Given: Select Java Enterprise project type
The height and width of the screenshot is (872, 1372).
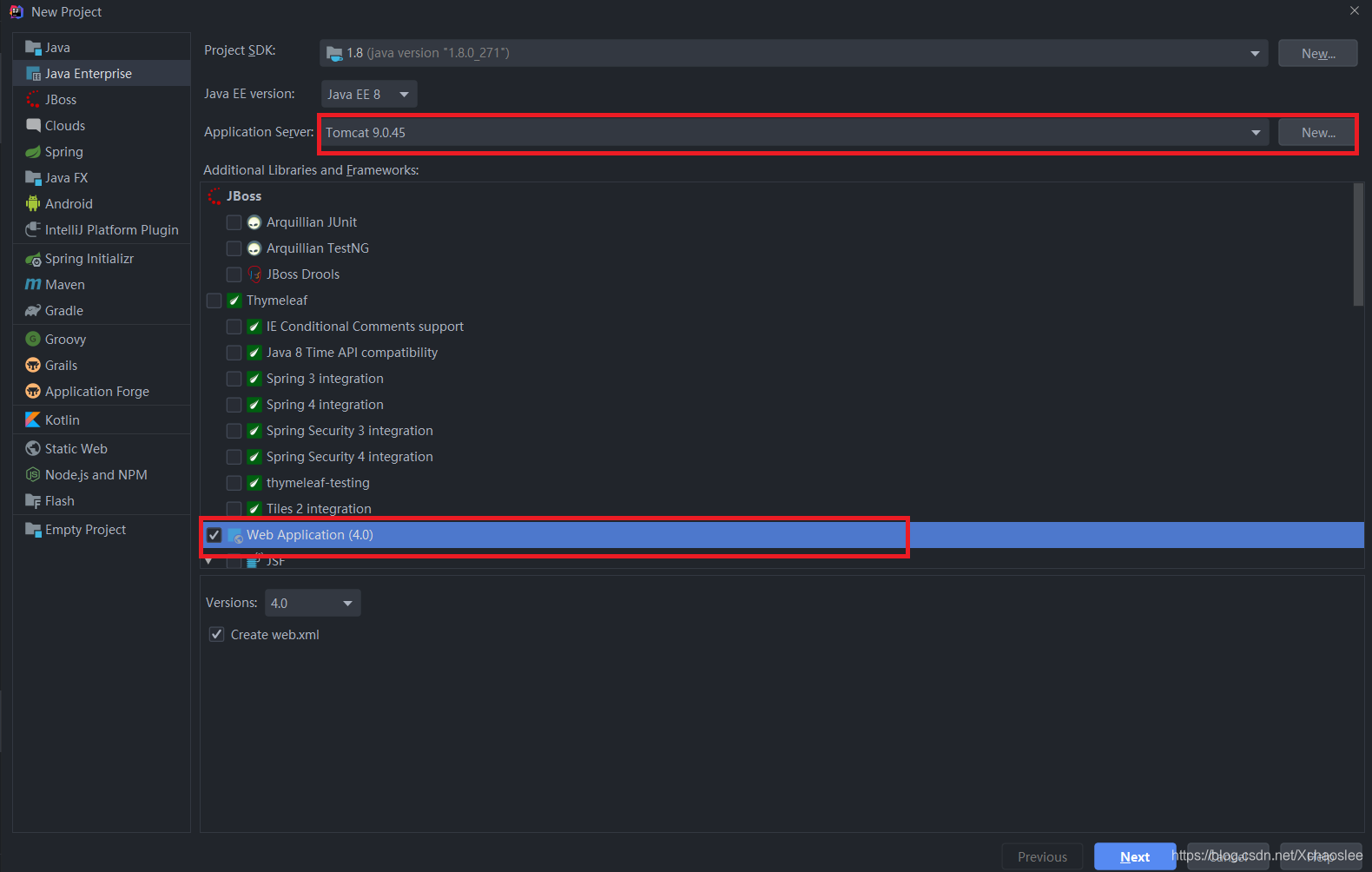Looking at the screenshot, I should click(102, 74).
